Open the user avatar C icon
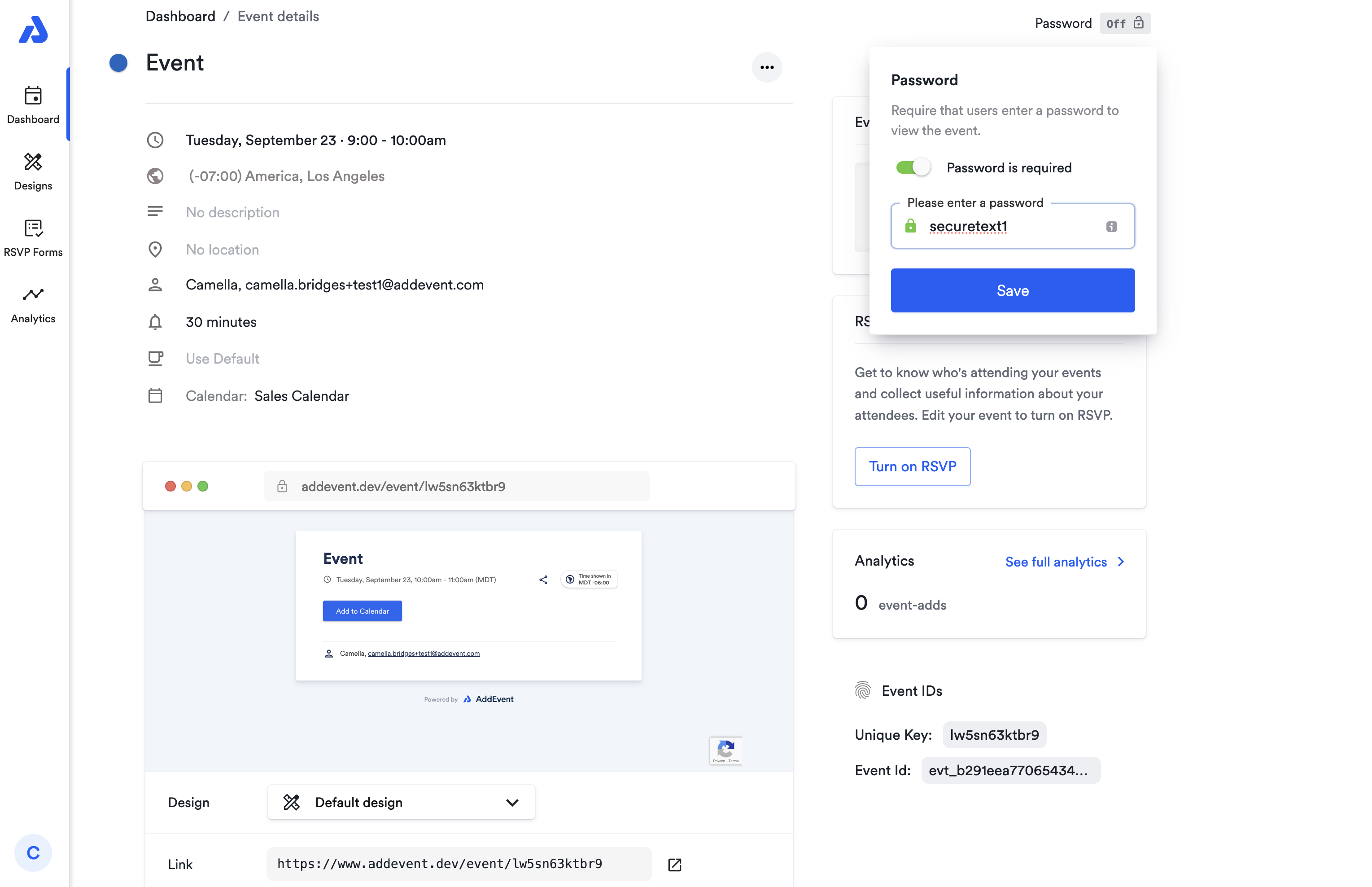The image size is (1372, 887). tap(33, 852)
